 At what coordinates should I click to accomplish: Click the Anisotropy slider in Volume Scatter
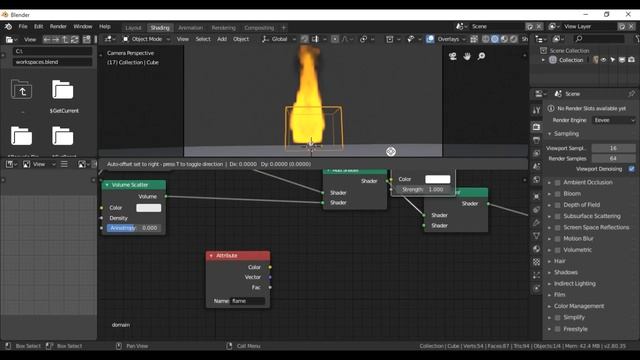point(134,228)
